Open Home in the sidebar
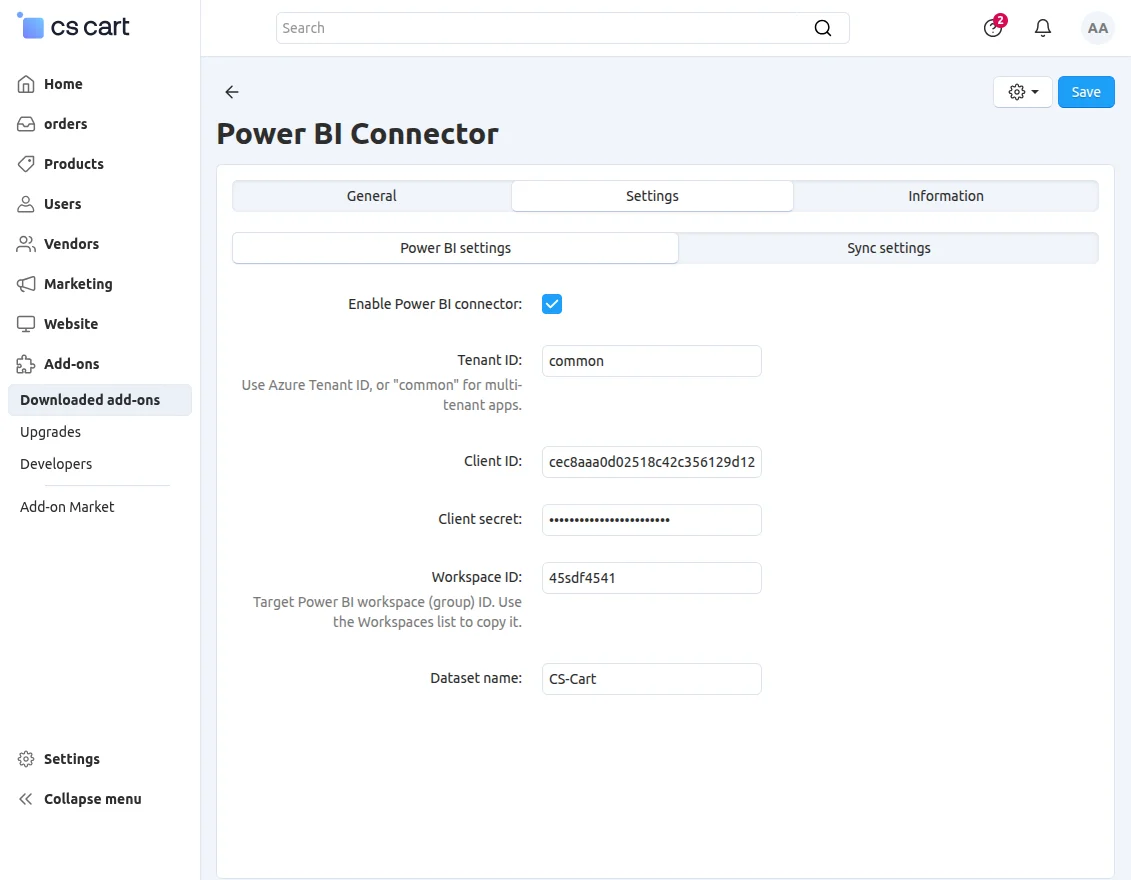Image resolution: width=1131 pixels, height=880 pixels. coord(63,84)
